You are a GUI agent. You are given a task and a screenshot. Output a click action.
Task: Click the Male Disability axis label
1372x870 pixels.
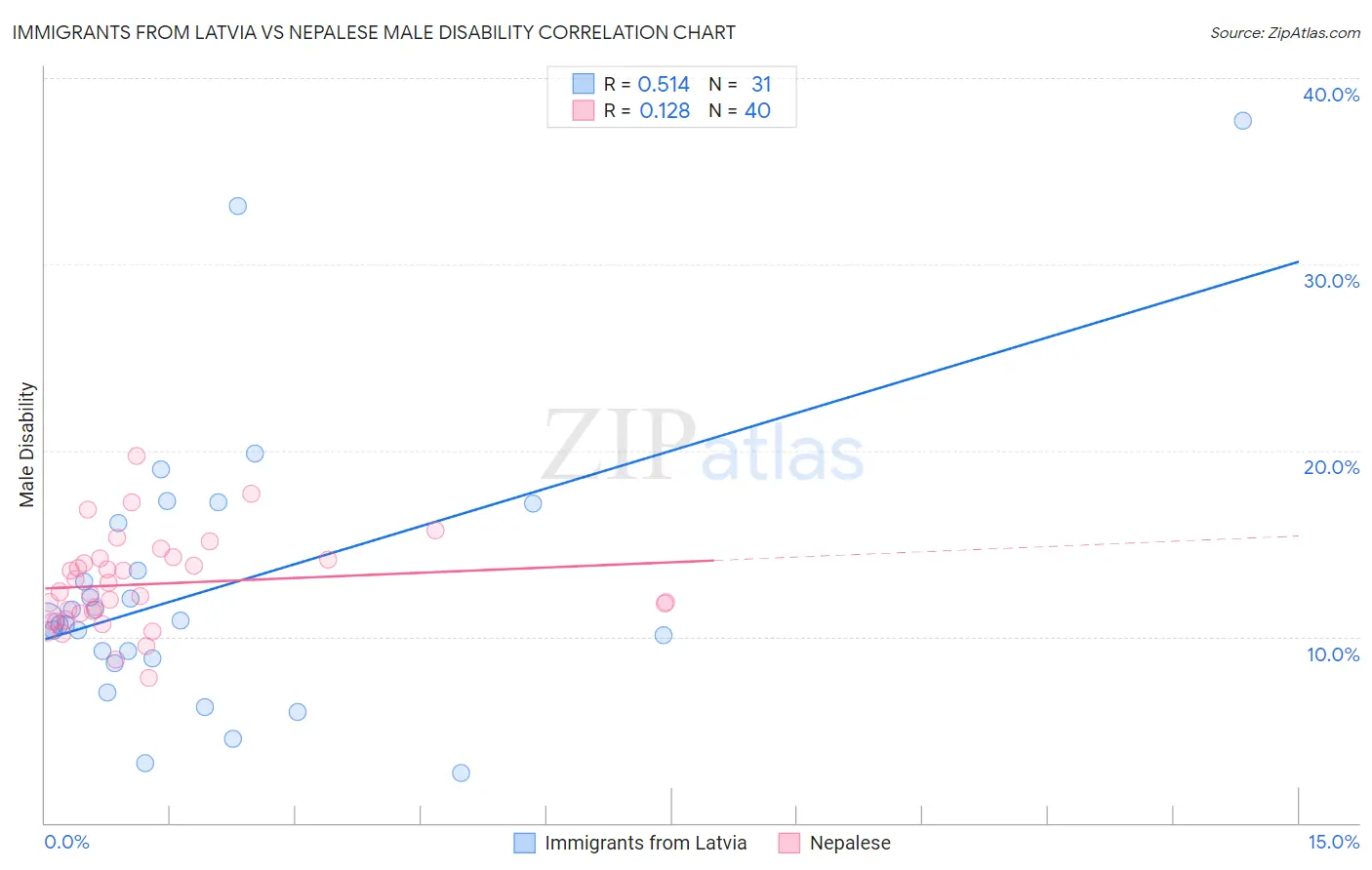pos(27,445)
